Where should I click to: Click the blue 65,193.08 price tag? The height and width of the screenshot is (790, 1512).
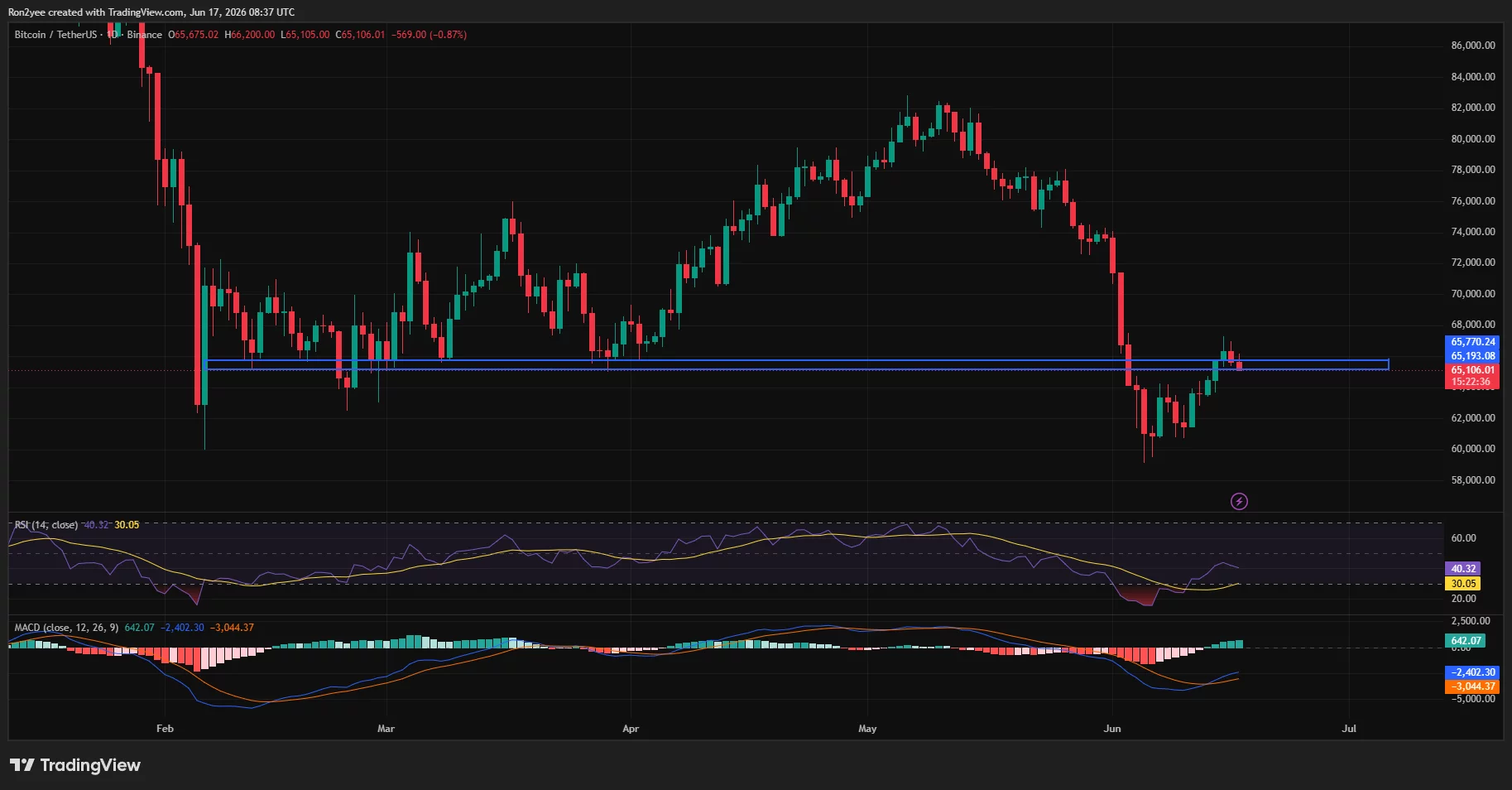[x=1473, y=356]
